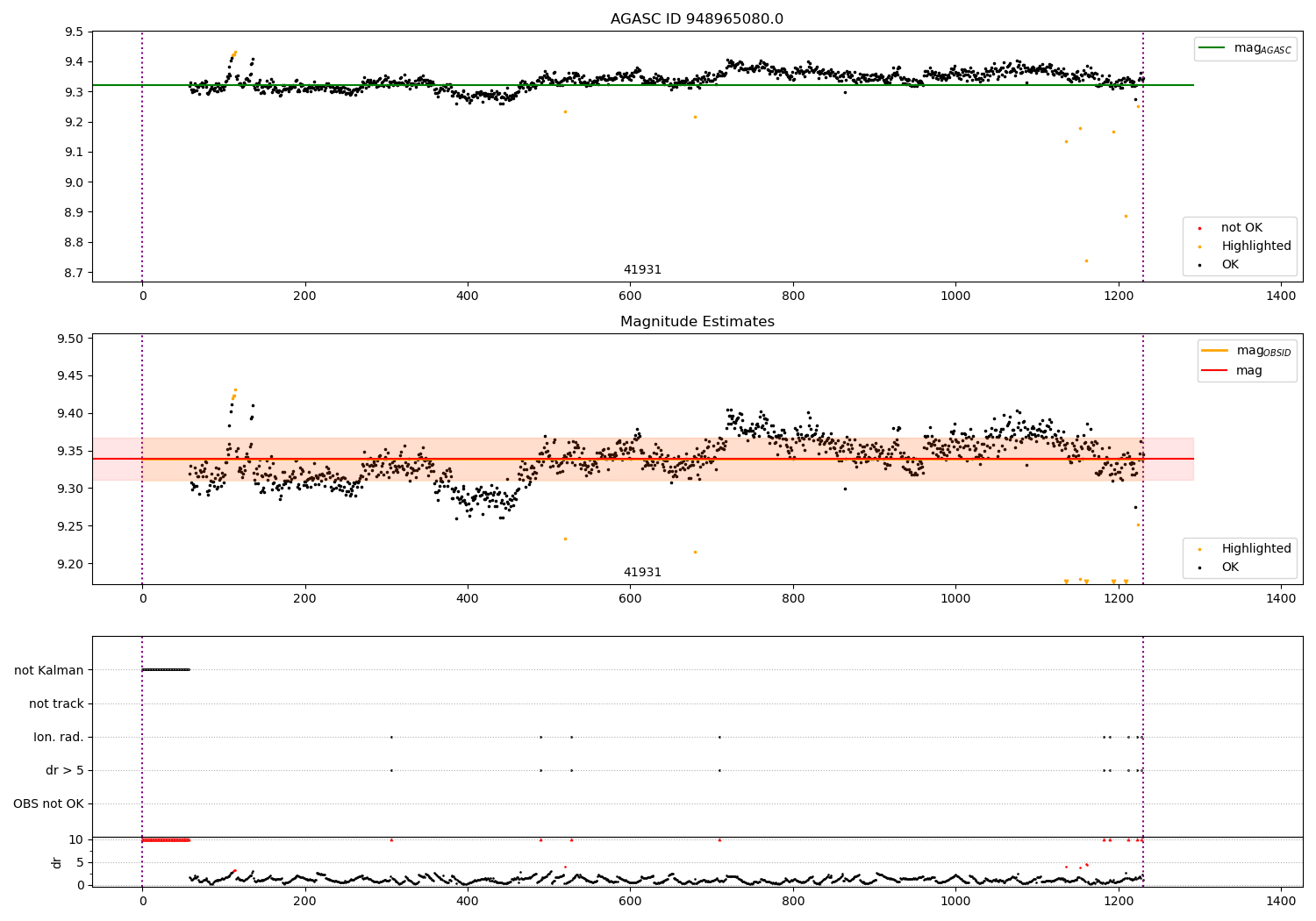
Task: Select the mag OBSID legend entry
Action: pyautogui.click(x=1246, y=351)
